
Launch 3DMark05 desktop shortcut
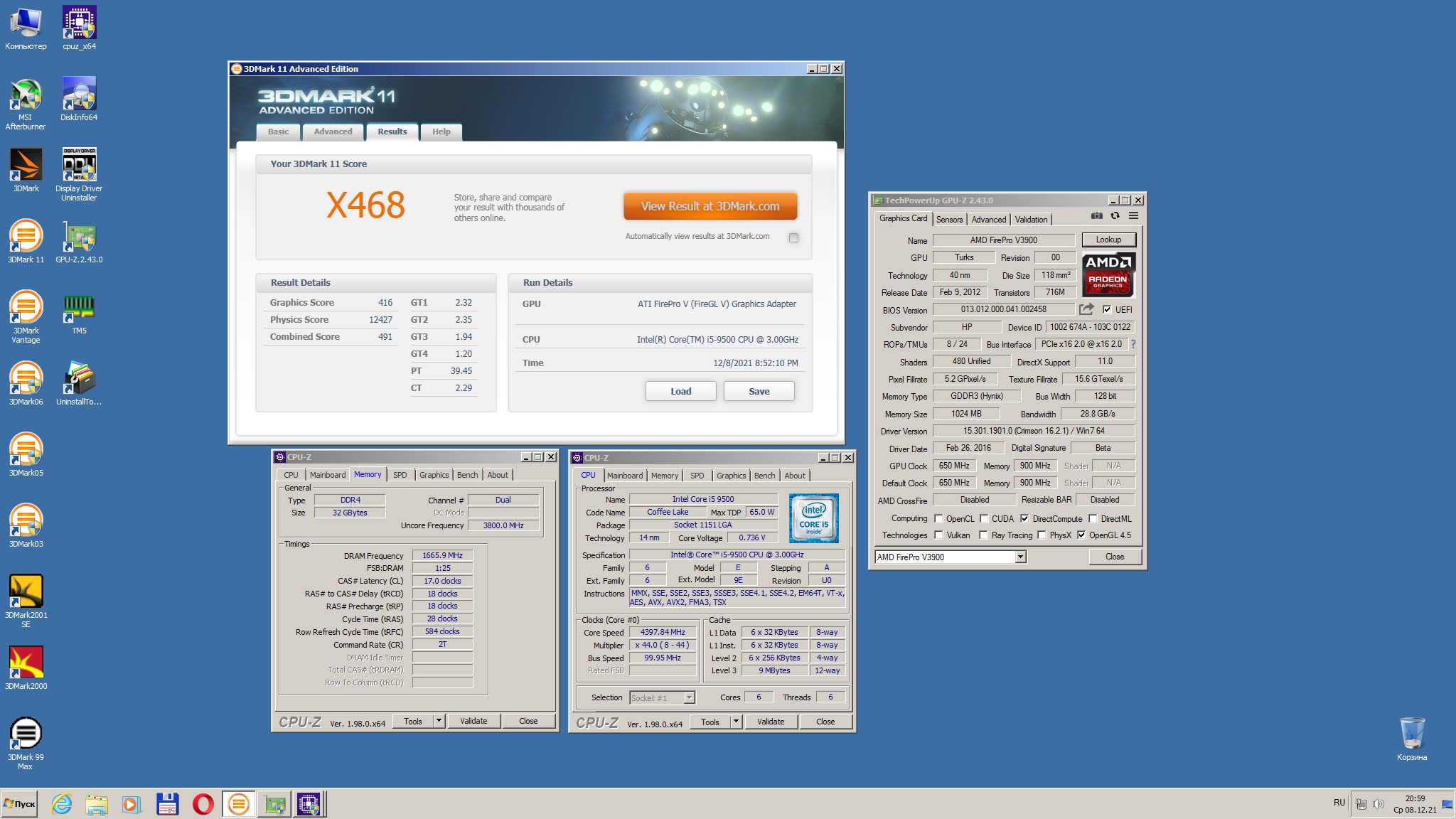tap(26, 455)
